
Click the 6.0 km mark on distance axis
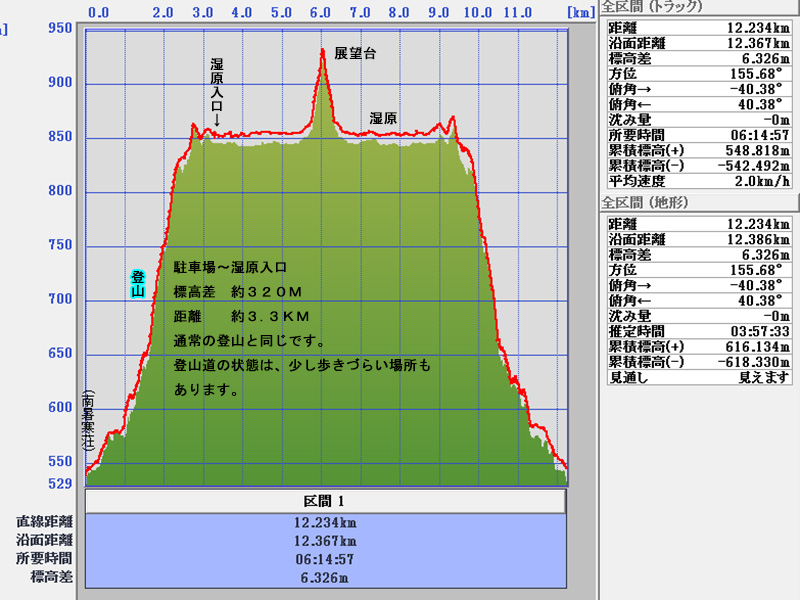[320, 14]
